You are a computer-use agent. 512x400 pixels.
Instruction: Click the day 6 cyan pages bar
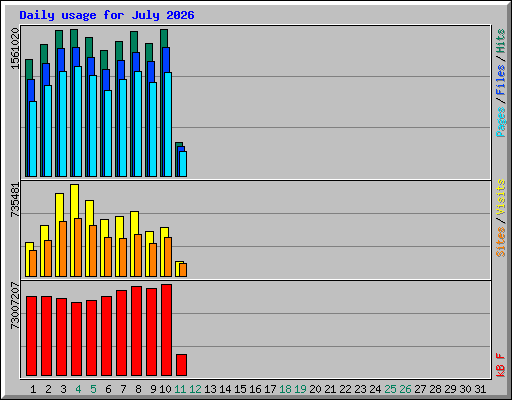(x=108, y=133)
